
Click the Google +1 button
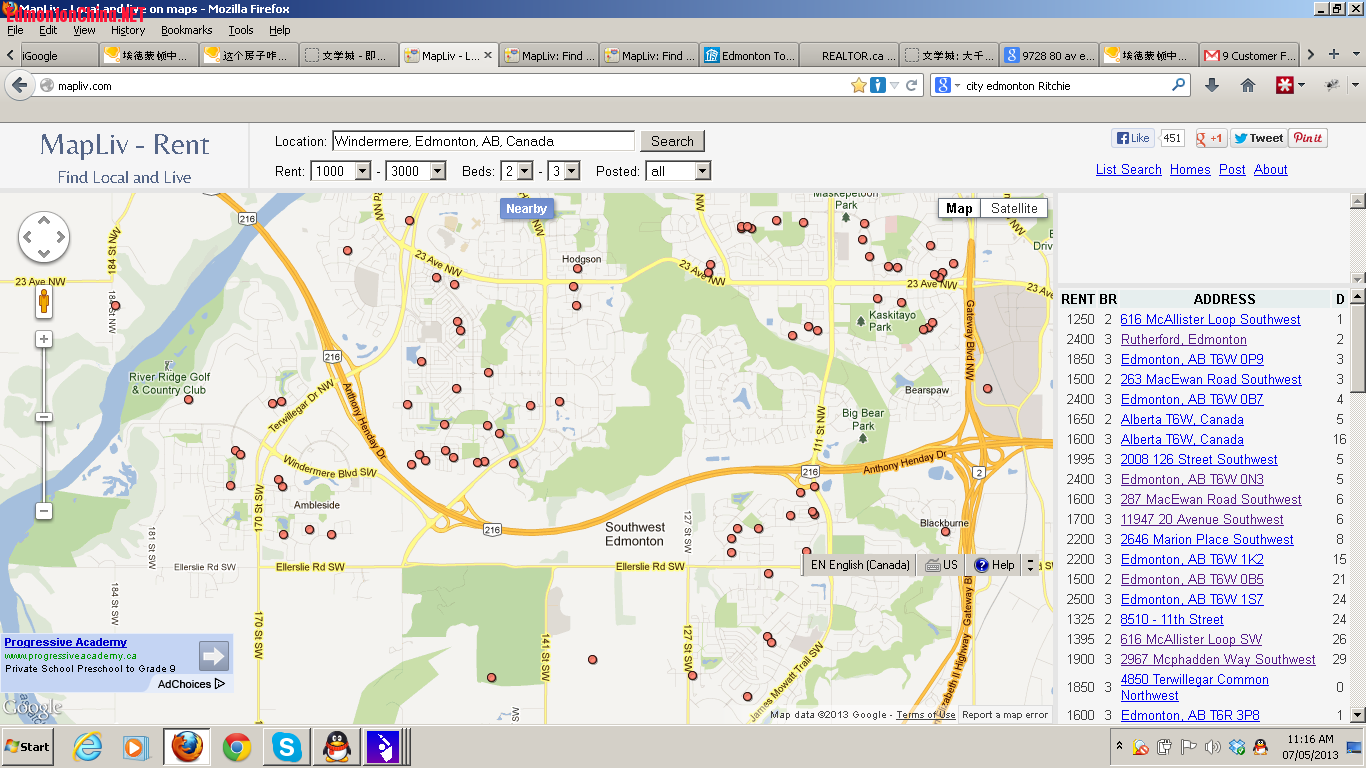[x=1211, y=139]
